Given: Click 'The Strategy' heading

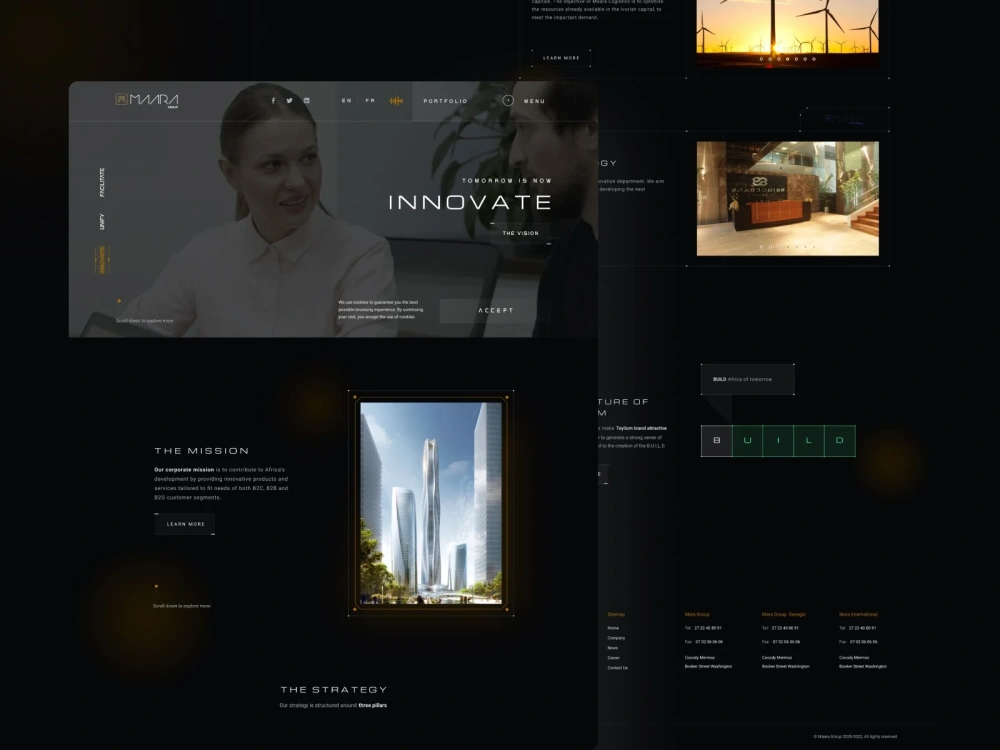Looking at the screenshot, I should [334, 689].
